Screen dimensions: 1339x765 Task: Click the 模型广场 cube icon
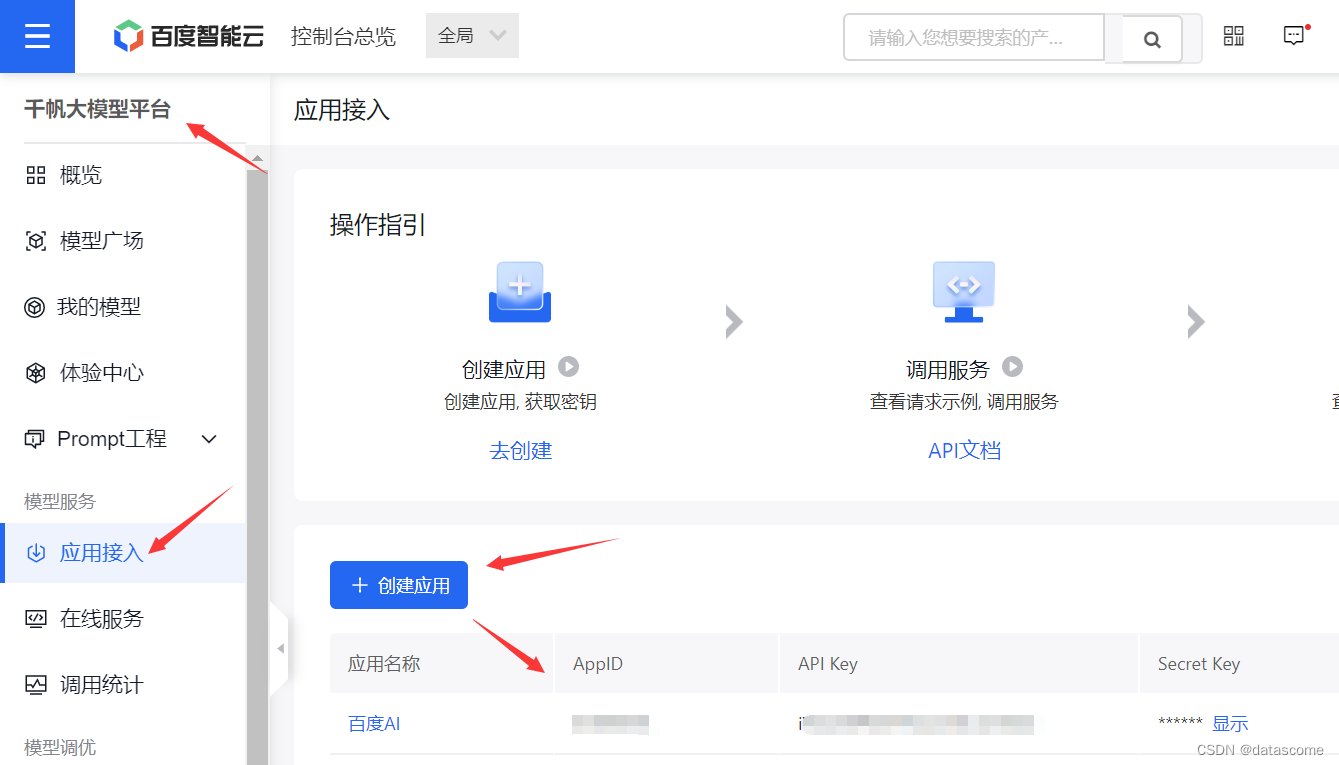coord(36,241)
